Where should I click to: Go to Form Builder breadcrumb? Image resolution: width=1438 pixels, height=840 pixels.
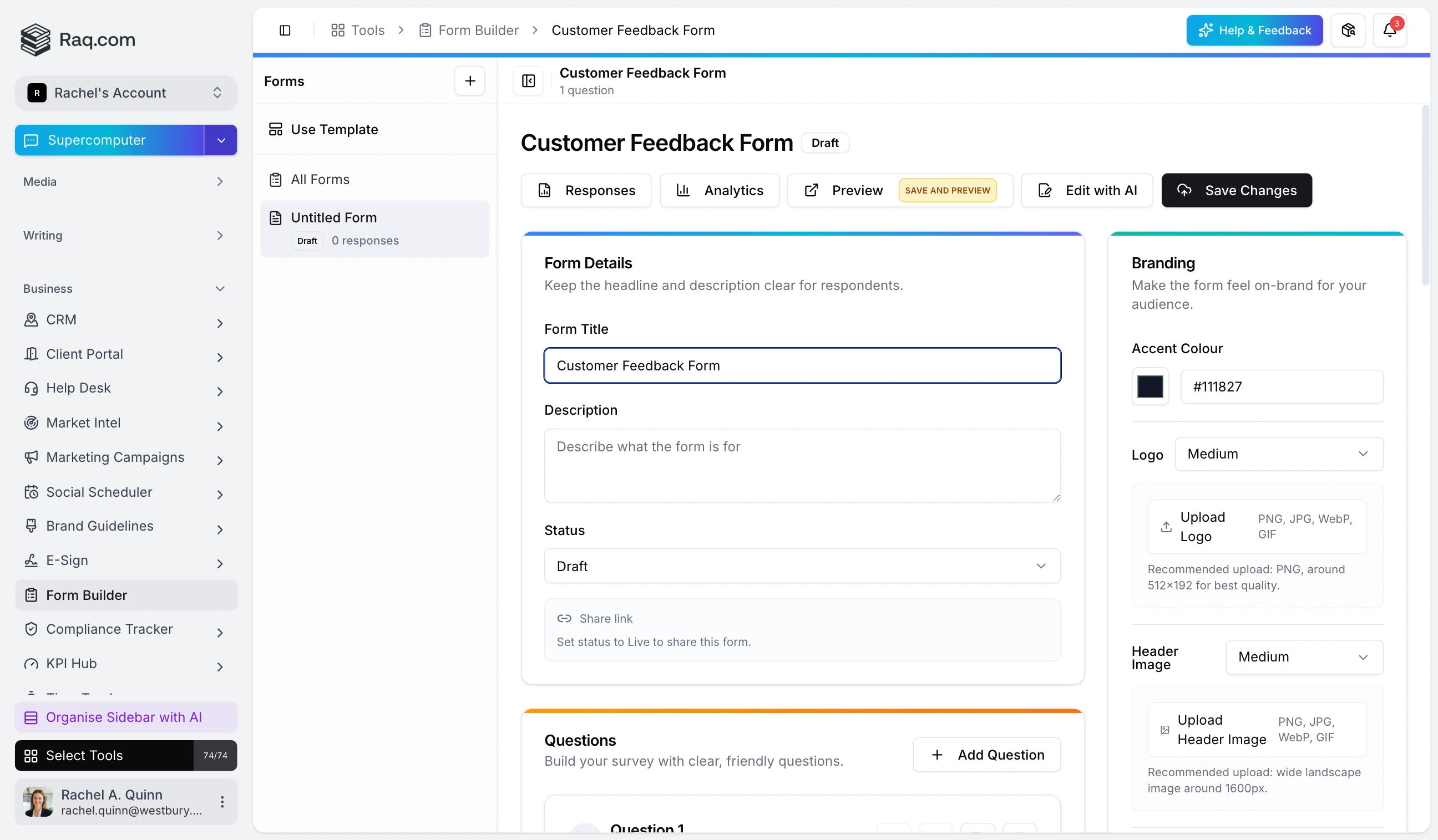469,30
